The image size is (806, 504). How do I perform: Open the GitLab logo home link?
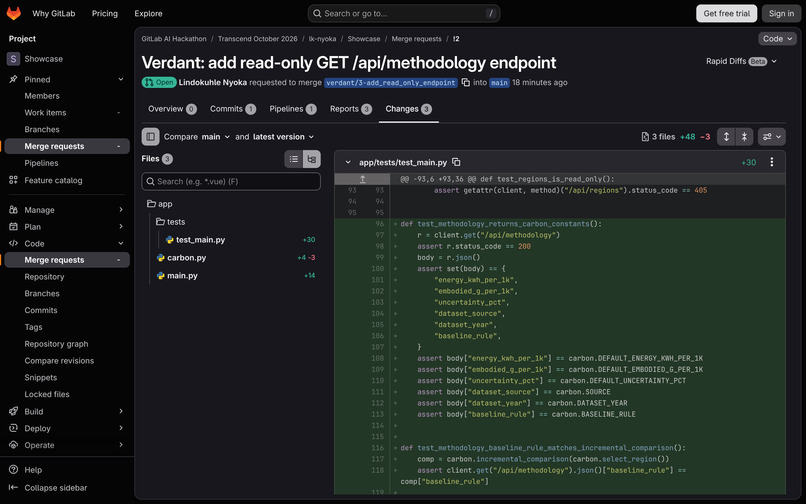14,13
